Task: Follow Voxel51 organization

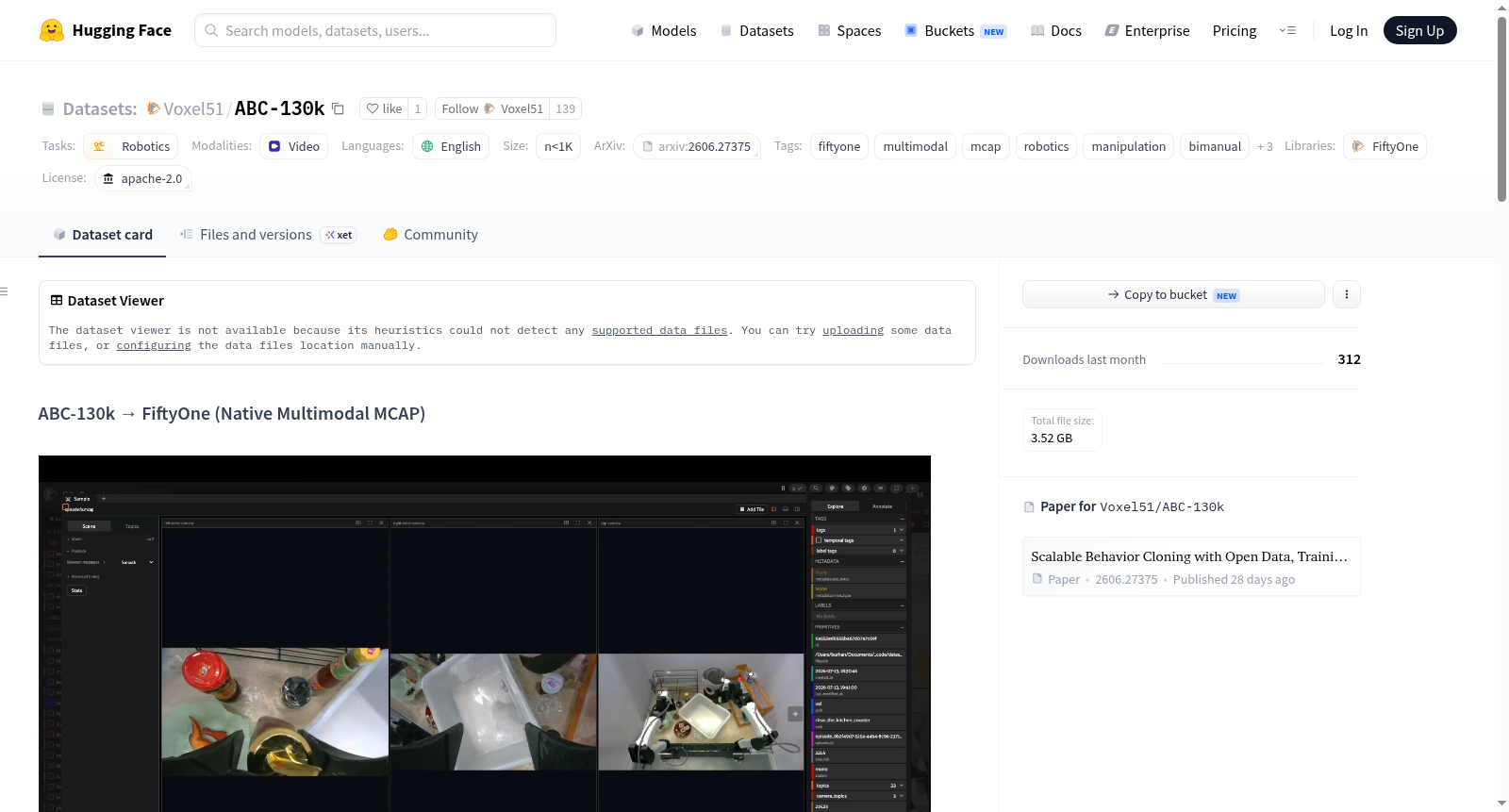Action: click(492, 108)
